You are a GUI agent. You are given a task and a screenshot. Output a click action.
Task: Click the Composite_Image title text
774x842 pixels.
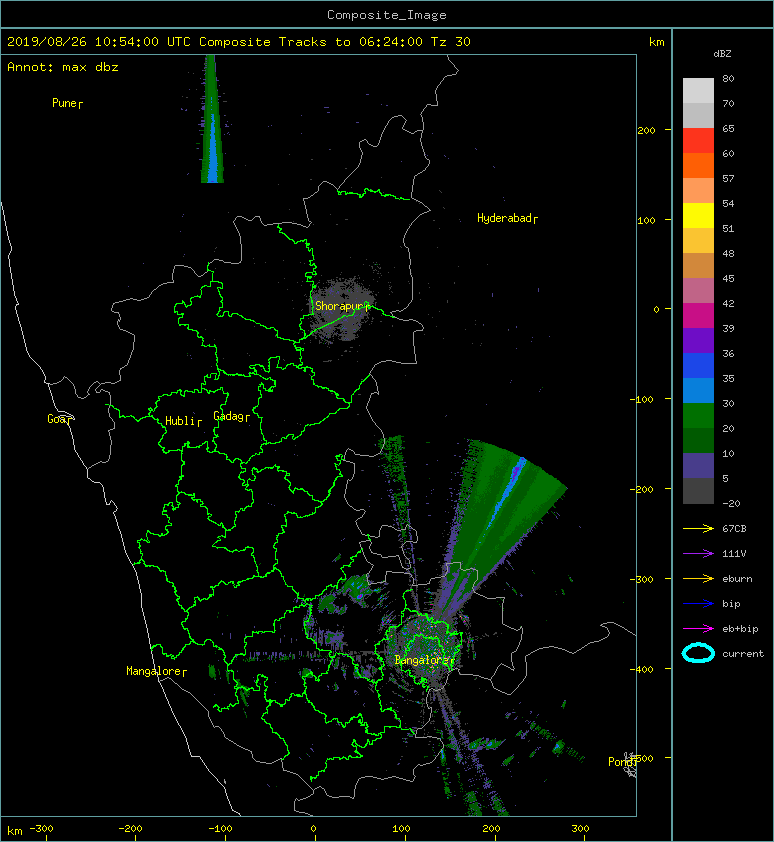[387, 15]
